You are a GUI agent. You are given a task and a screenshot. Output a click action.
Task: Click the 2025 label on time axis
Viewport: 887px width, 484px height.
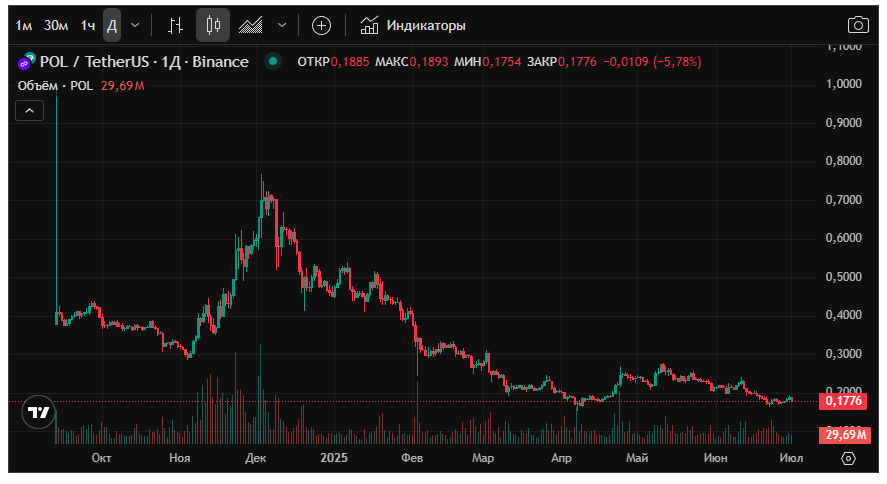click(x=334, y=458)
